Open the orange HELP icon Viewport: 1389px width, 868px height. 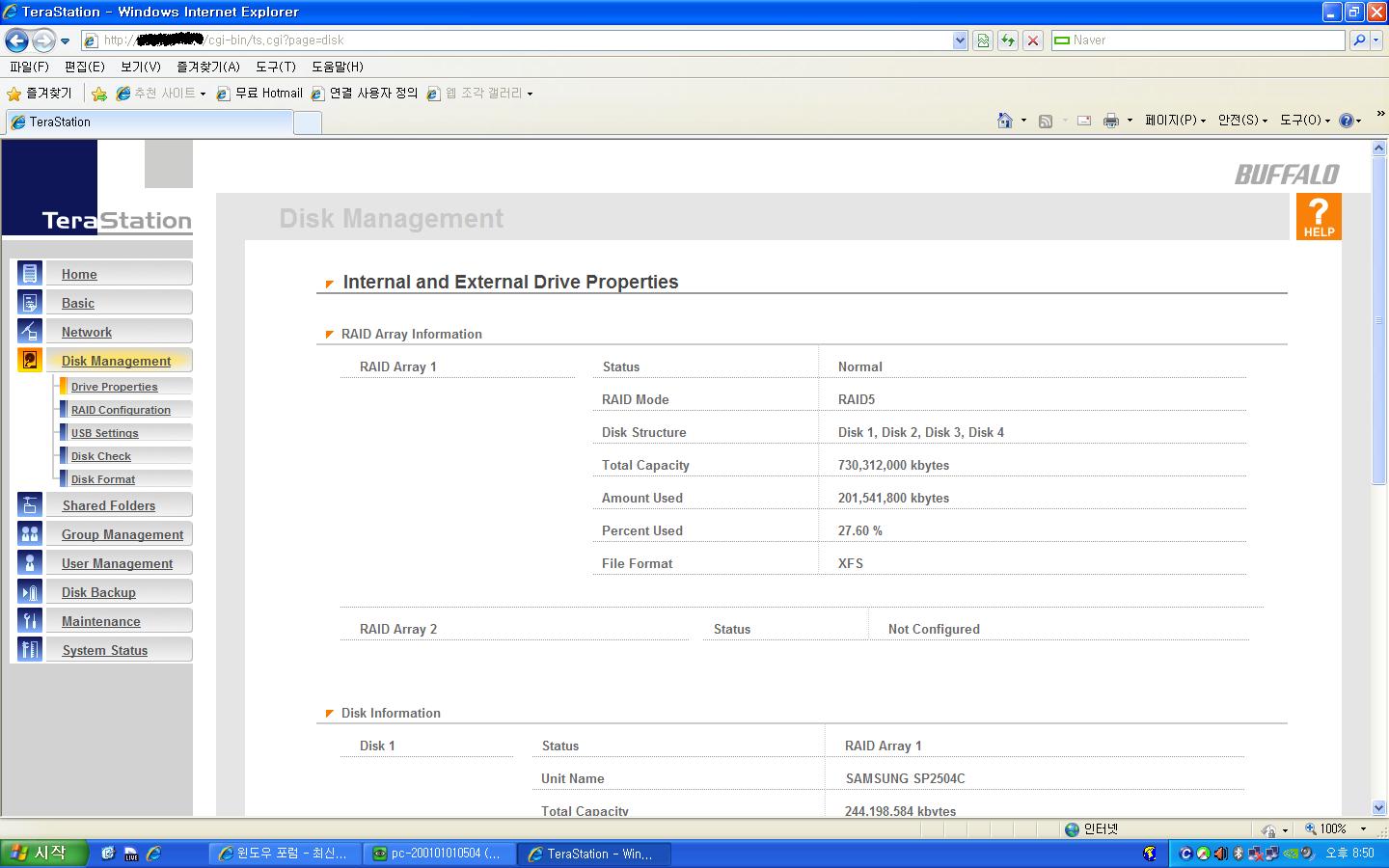[x=1319, y=216]
